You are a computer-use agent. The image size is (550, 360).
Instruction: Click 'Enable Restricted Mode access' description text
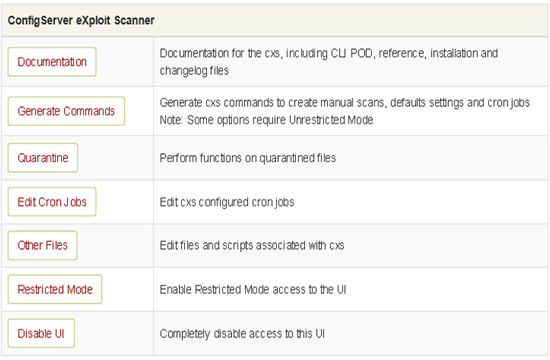coord(253,289)
